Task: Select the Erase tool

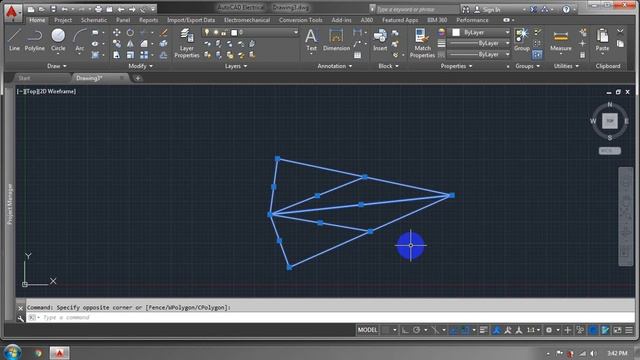Action: [x=164, y=33]
